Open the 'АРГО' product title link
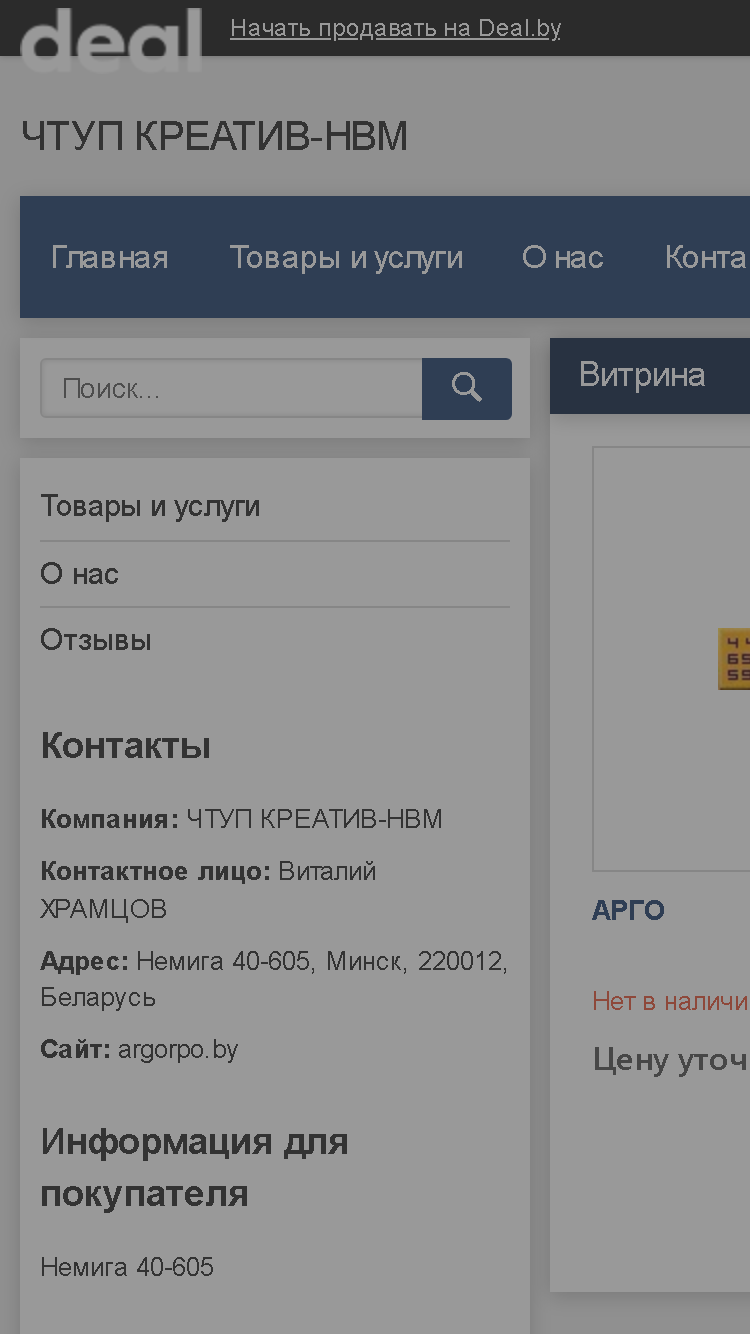 [629, 910]
